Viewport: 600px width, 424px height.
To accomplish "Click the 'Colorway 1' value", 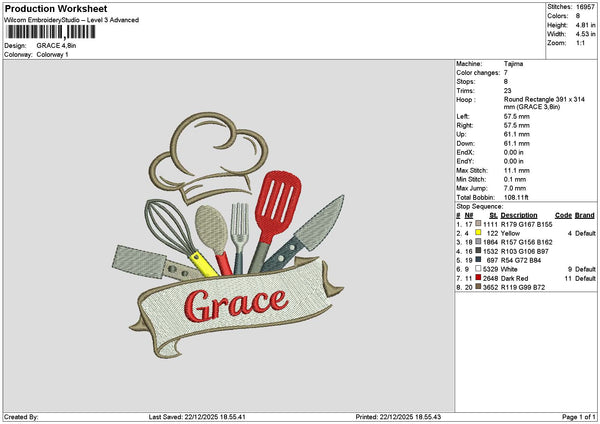I will pyautogui.click(x=52, y=55).
